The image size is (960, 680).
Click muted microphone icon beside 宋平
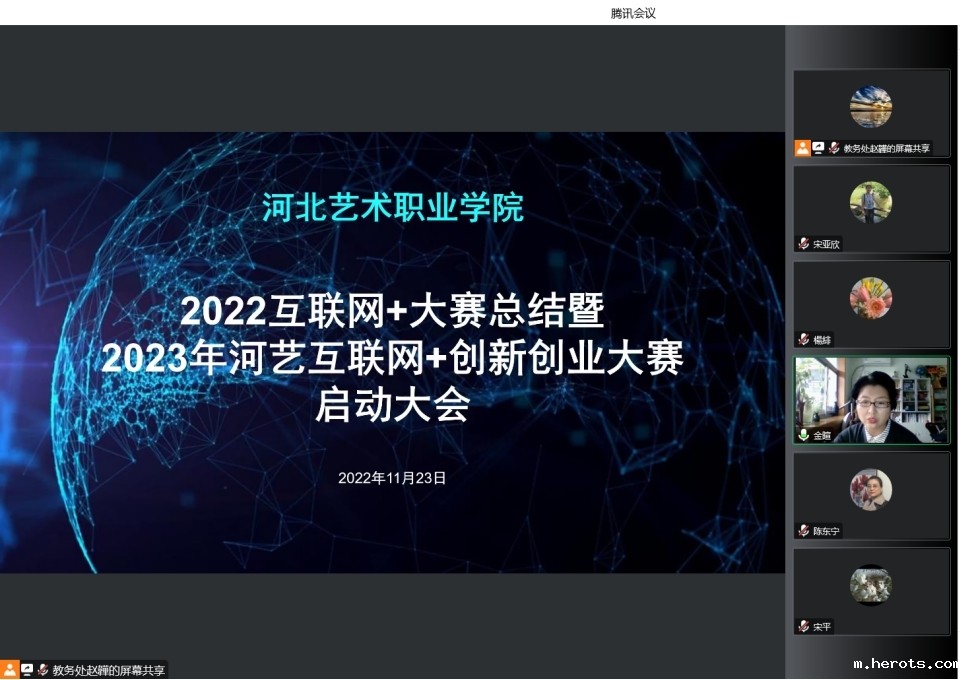click(x=803, y=627)
